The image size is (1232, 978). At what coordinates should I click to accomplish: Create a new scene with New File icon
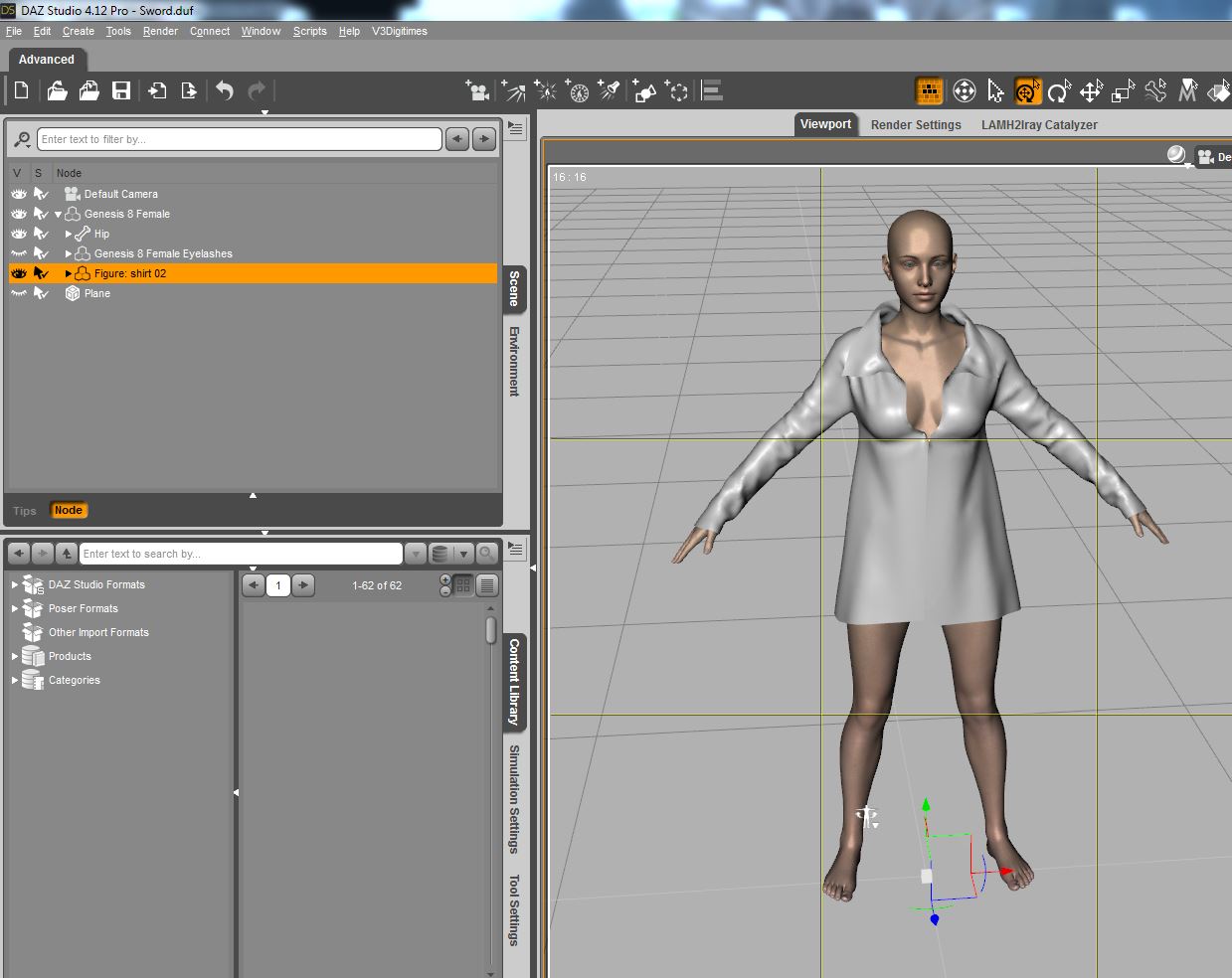pyautogui.click(x=21, y=91)
